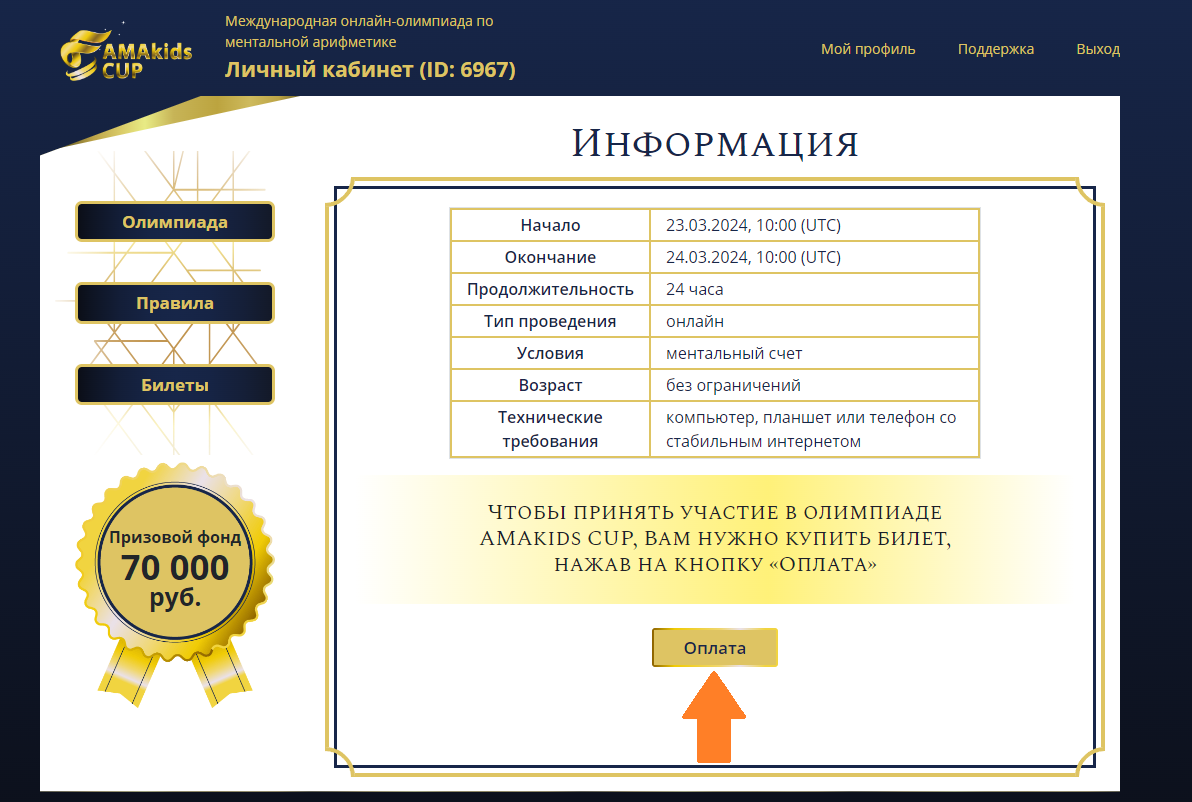The width and height of the screenshot is (1192, 802).
Task: Click the Технические требования row label
Action: pyautogui.click(x=550, y=429)
